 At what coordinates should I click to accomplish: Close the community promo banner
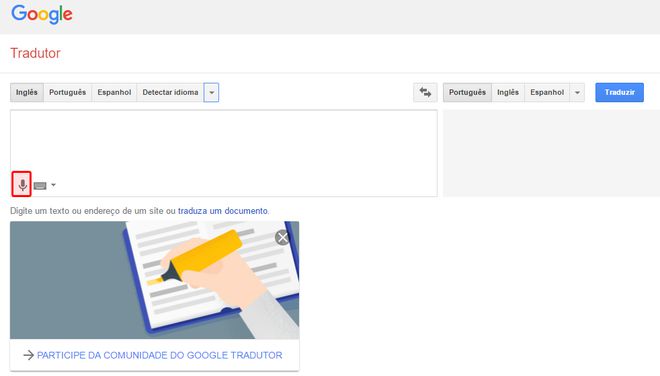(282, 237)
